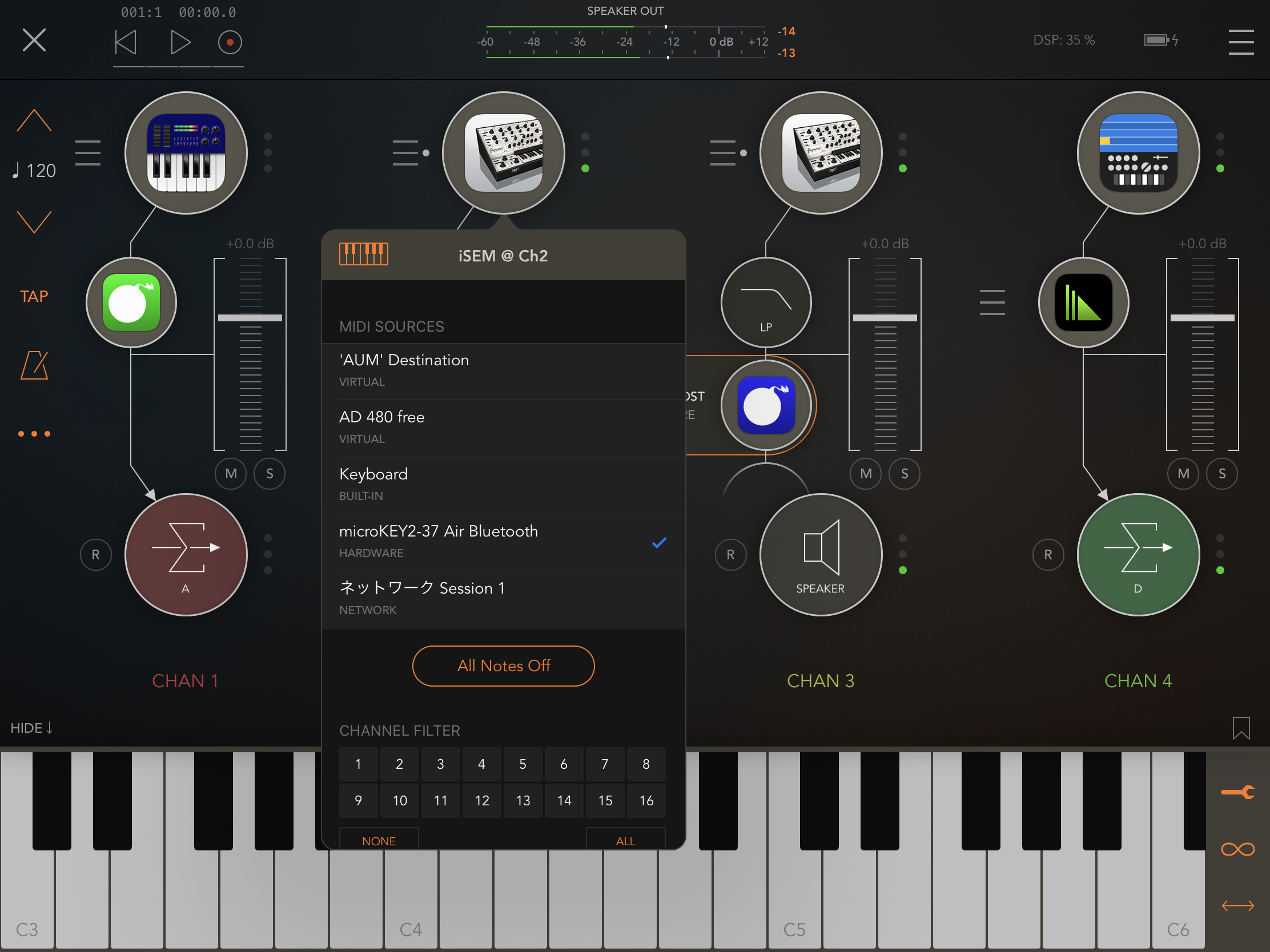Rename the CHAN 3 label
The height and width of the screenshot is (952, 1270).
pyautogui.click(x=821, y=680)
